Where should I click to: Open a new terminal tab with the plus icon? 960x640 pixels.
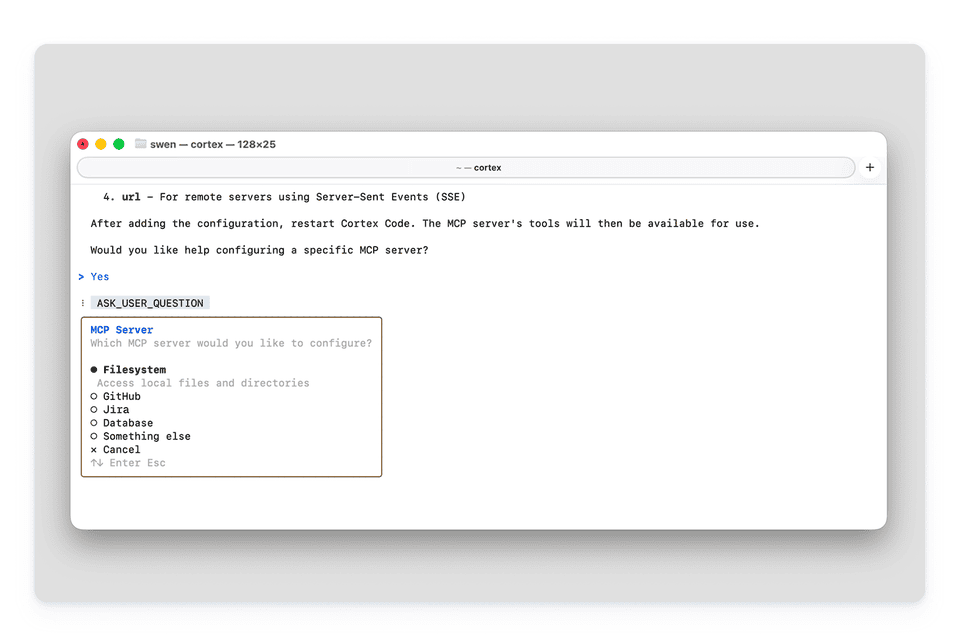point(869,166)
